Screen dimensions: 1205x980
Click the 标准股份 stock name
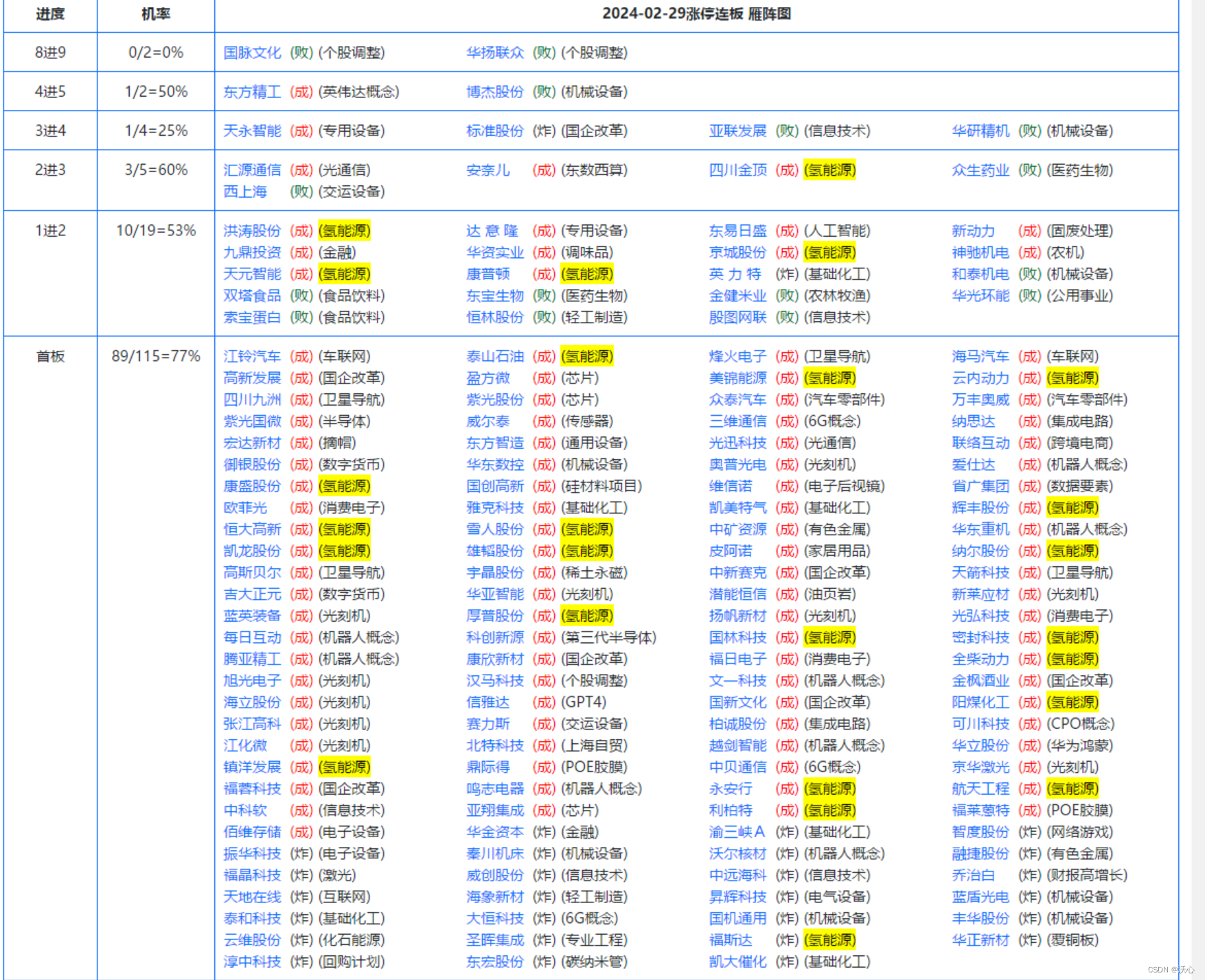[495, 131]
